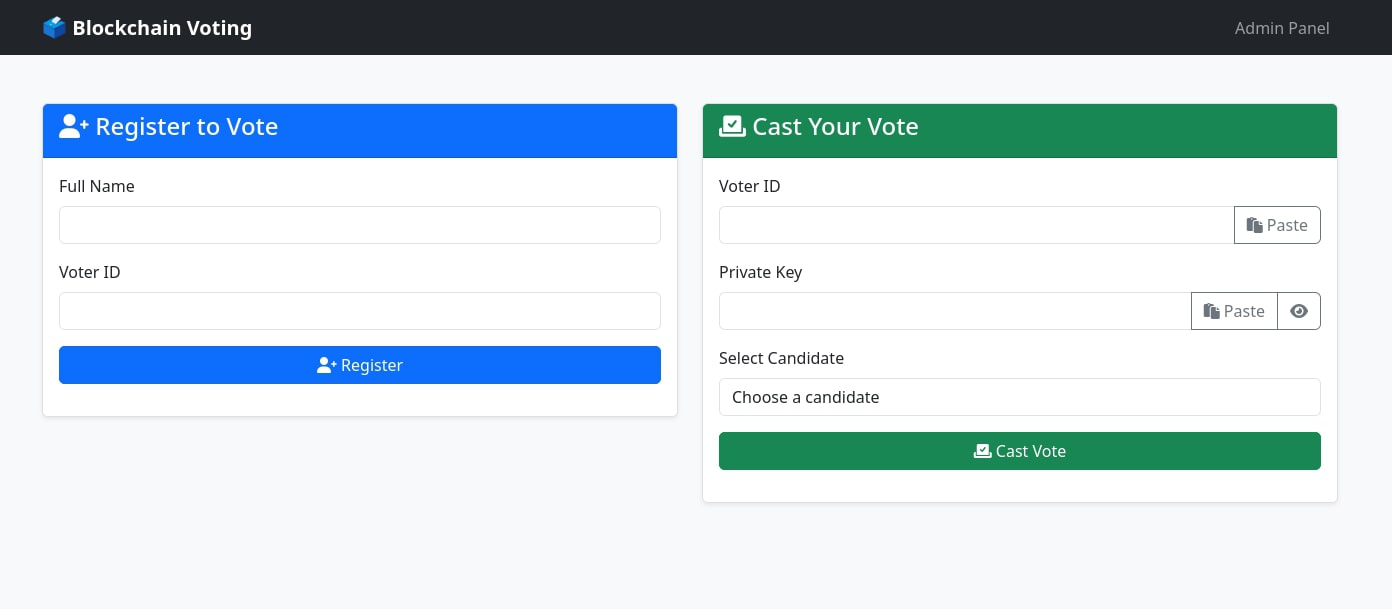Open candidate options under Select Candidate
1392x609 pixels.
pyautogui.click(x=1020, y=397)
